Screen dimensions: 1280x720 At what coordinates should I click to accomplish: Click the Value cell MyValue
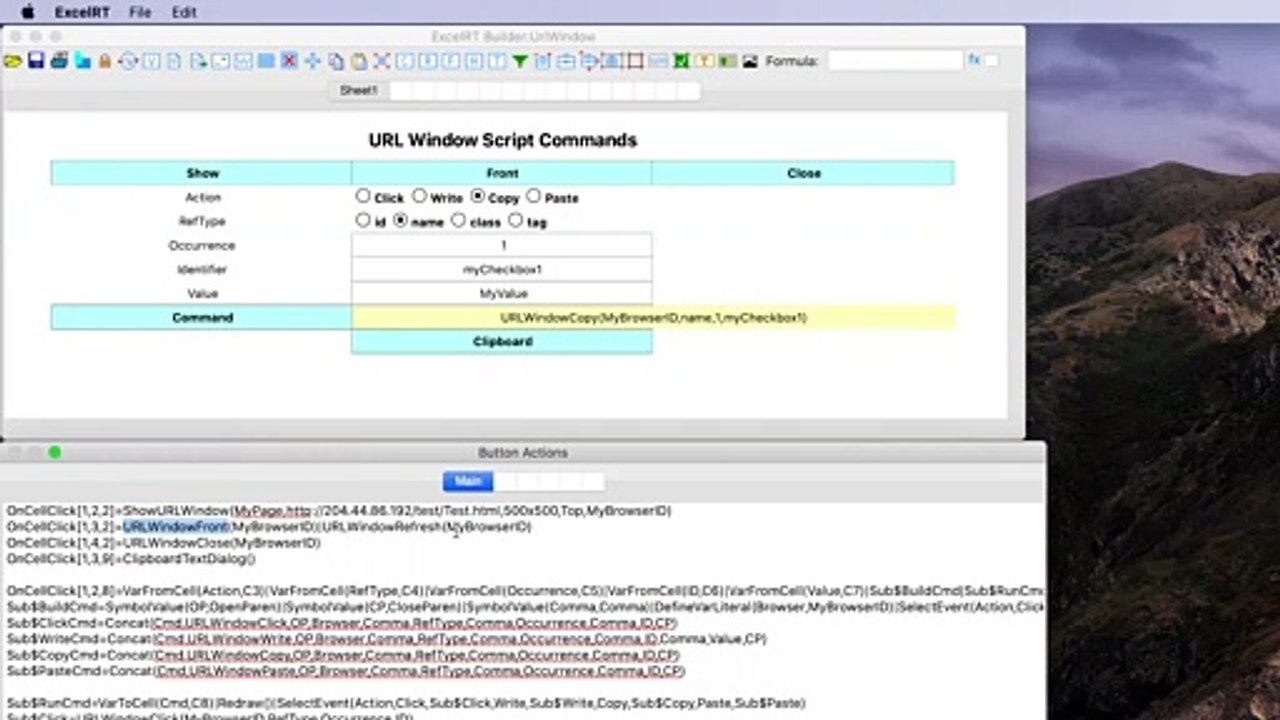point(502,293)
